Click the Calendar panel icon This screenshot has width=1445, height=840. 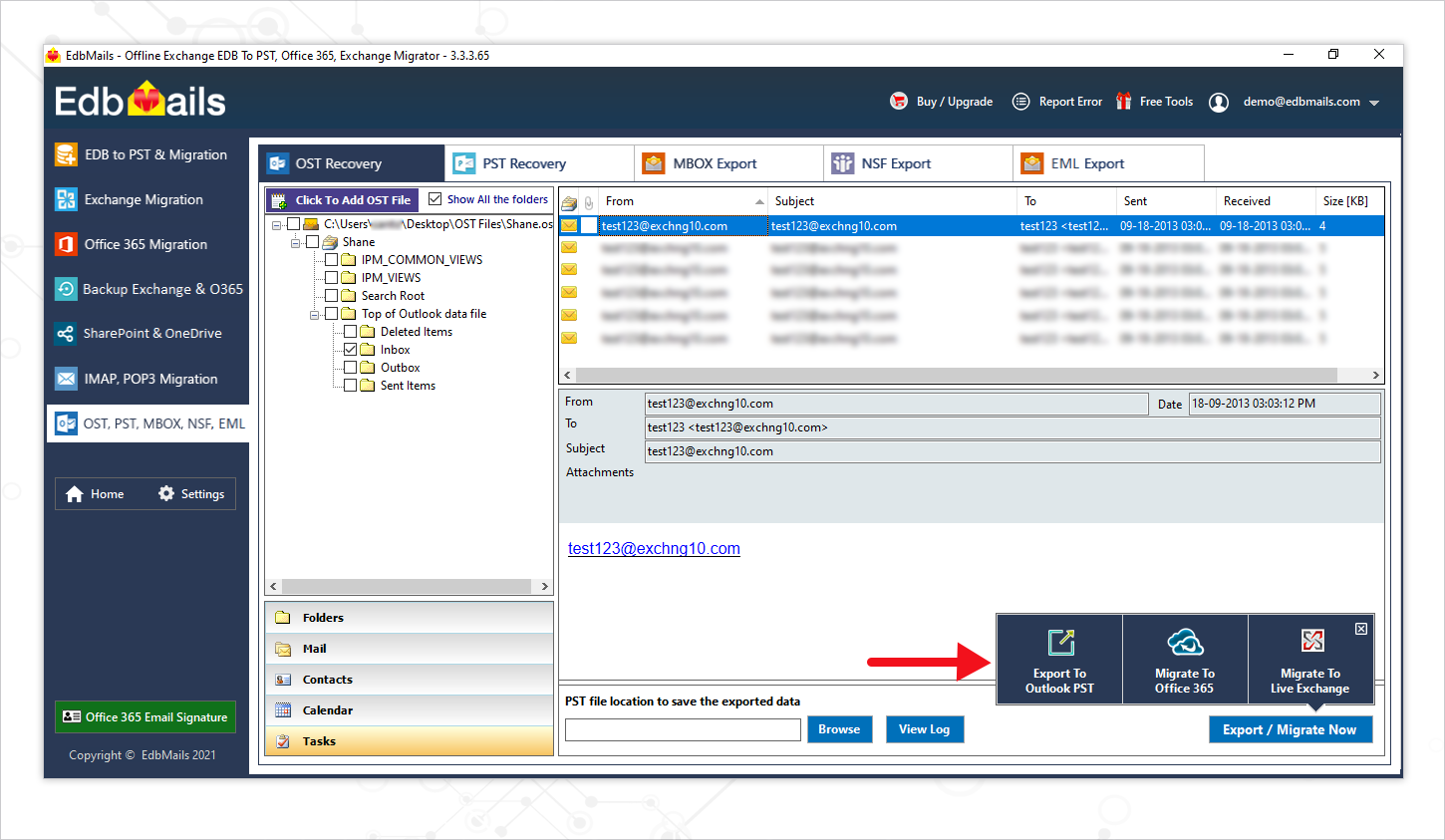point(283,710)
